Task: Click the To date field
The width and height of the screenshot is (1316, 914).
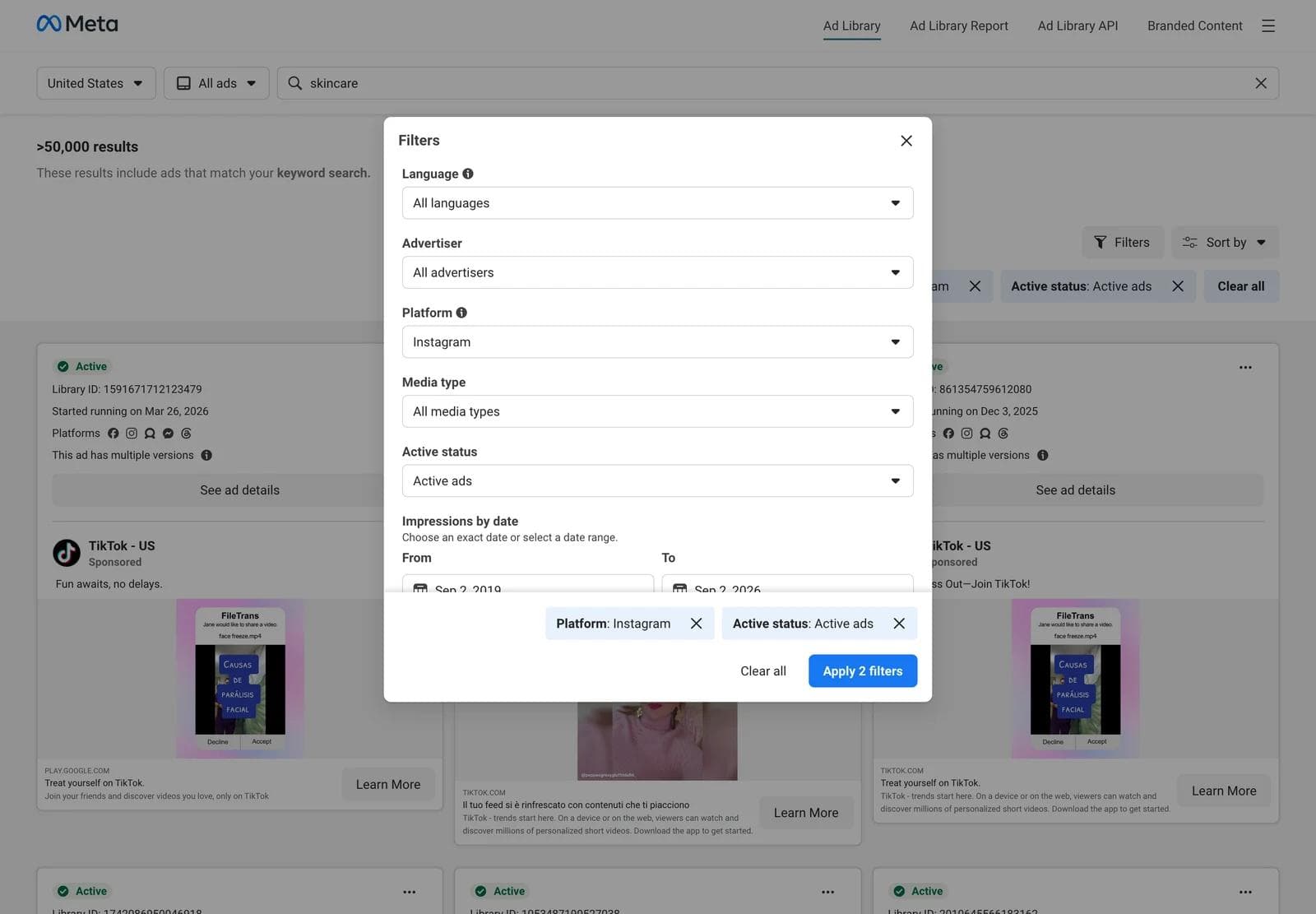Action: [x=787, y=584]
